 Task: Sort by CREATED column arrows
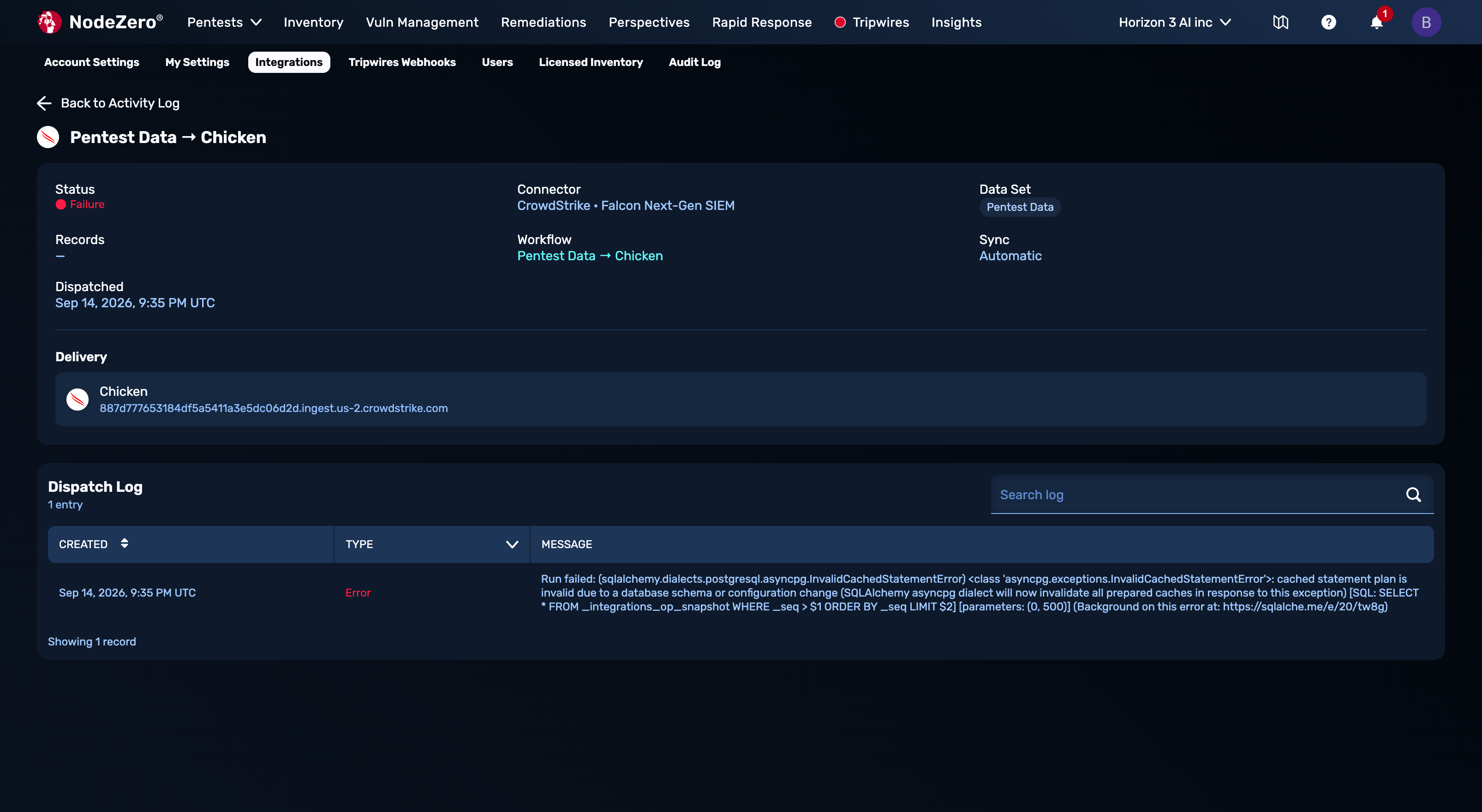point(124,543)
